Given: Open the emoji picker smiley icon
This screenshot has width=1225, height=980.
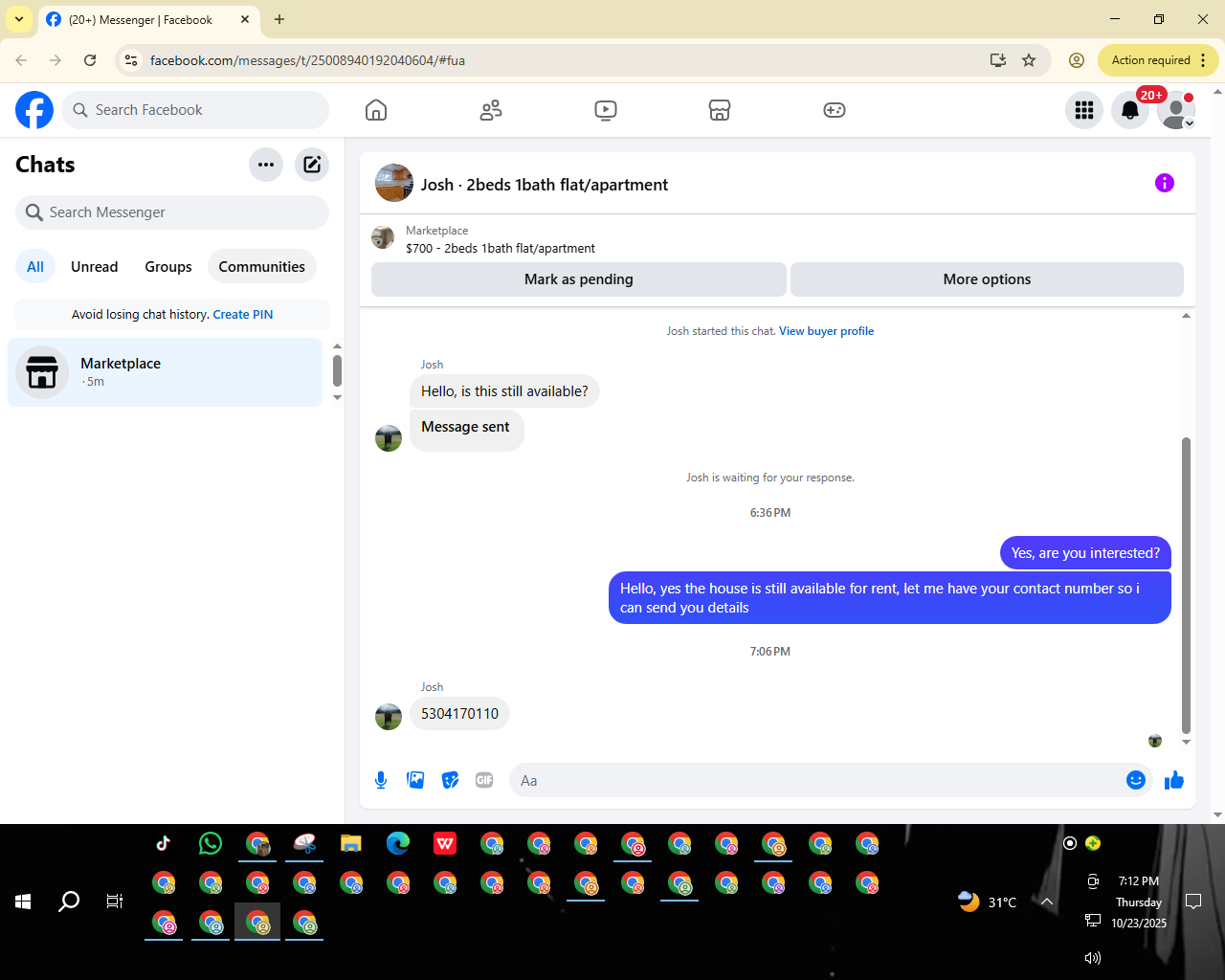Looking at the screenshot, I should 1136,780.
